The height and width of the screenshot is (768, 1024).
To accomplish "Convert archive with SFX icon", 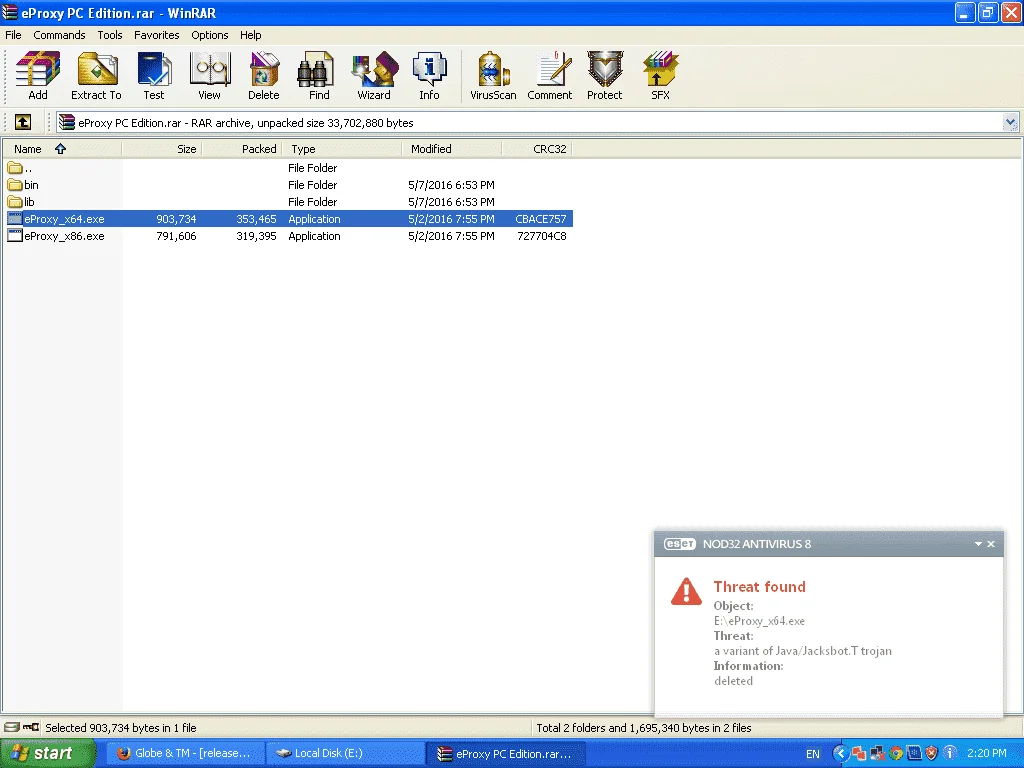I will click(660, 76).
